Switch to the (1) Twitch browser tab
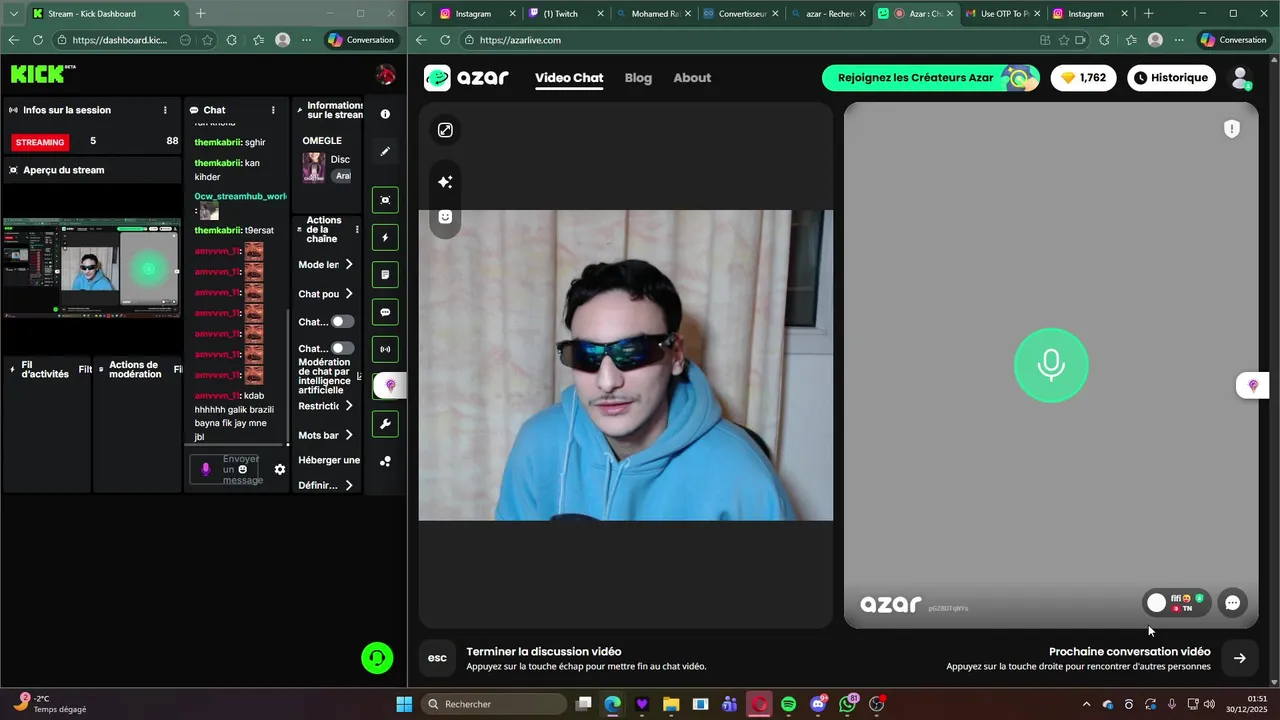The height and width of the screenshot is (720, 1280). [x=566, y=14]
